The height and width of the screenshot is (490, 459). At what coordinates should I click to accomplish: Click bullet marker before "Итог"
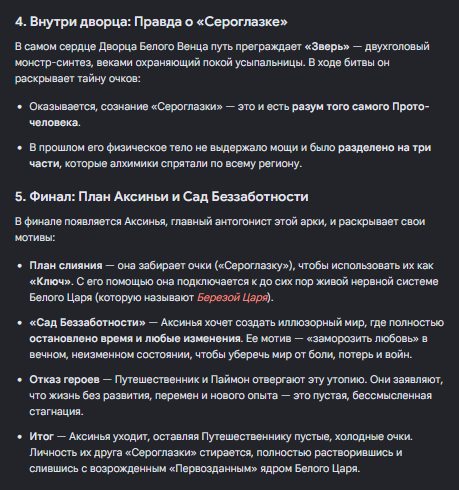(20, 437)
